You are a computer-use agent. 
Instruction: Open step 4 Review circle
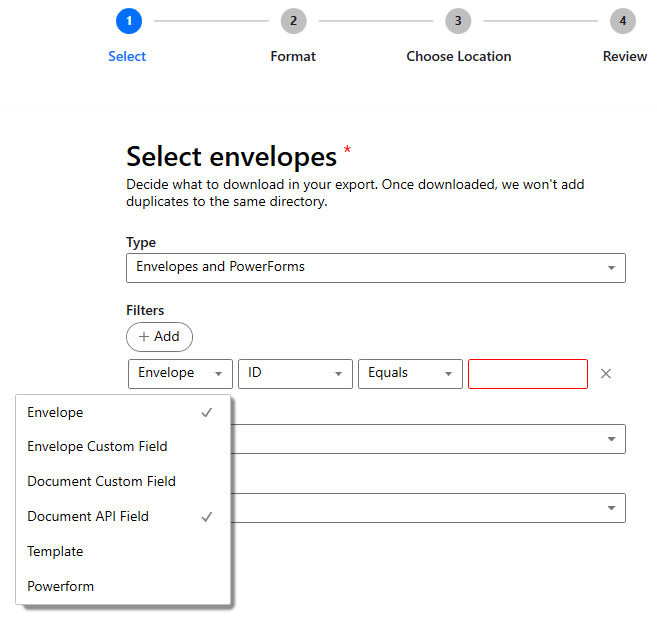623,21
